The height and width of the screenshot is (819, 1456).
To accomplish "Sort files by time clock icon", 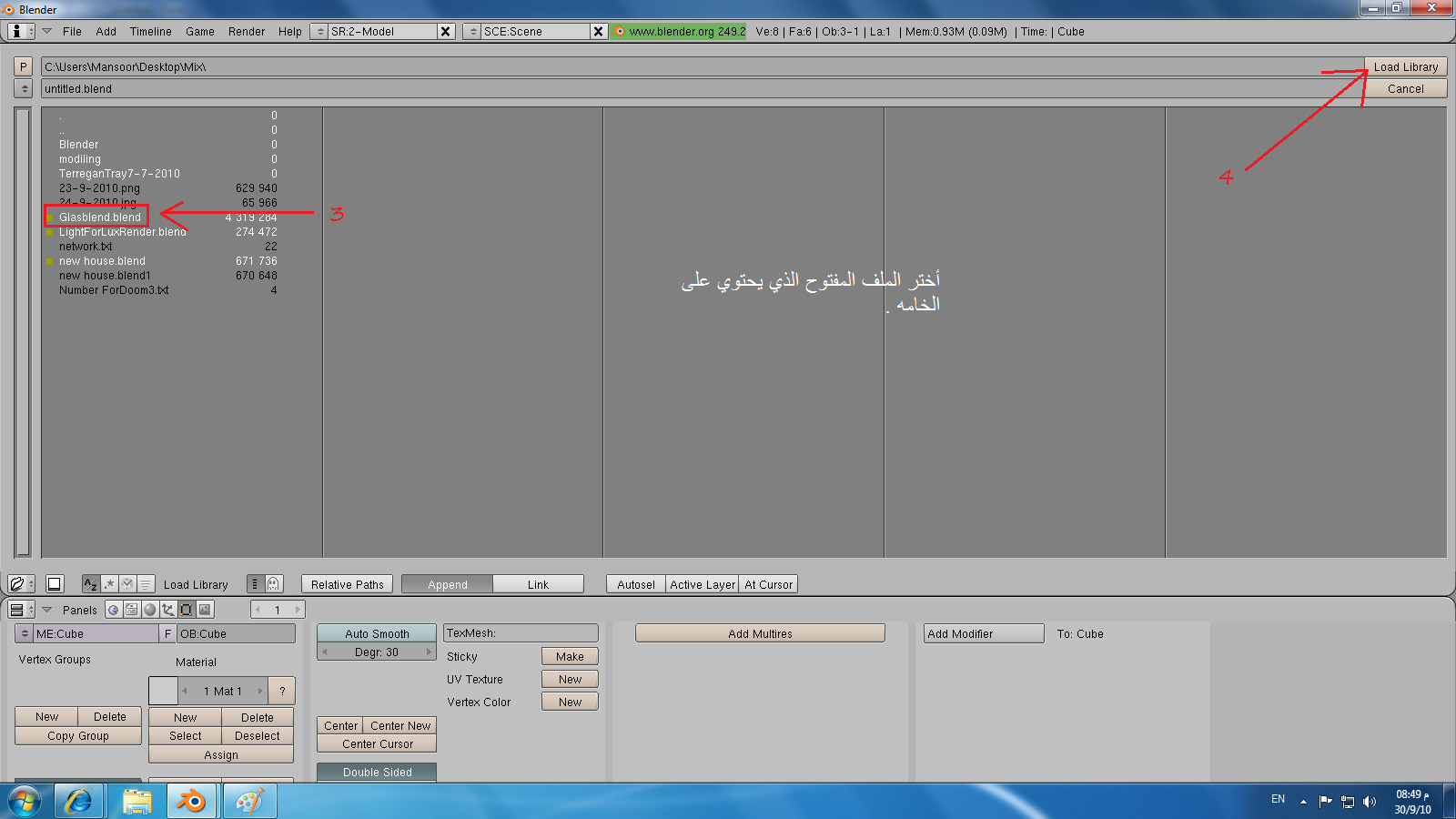I will tap(127, 584).
